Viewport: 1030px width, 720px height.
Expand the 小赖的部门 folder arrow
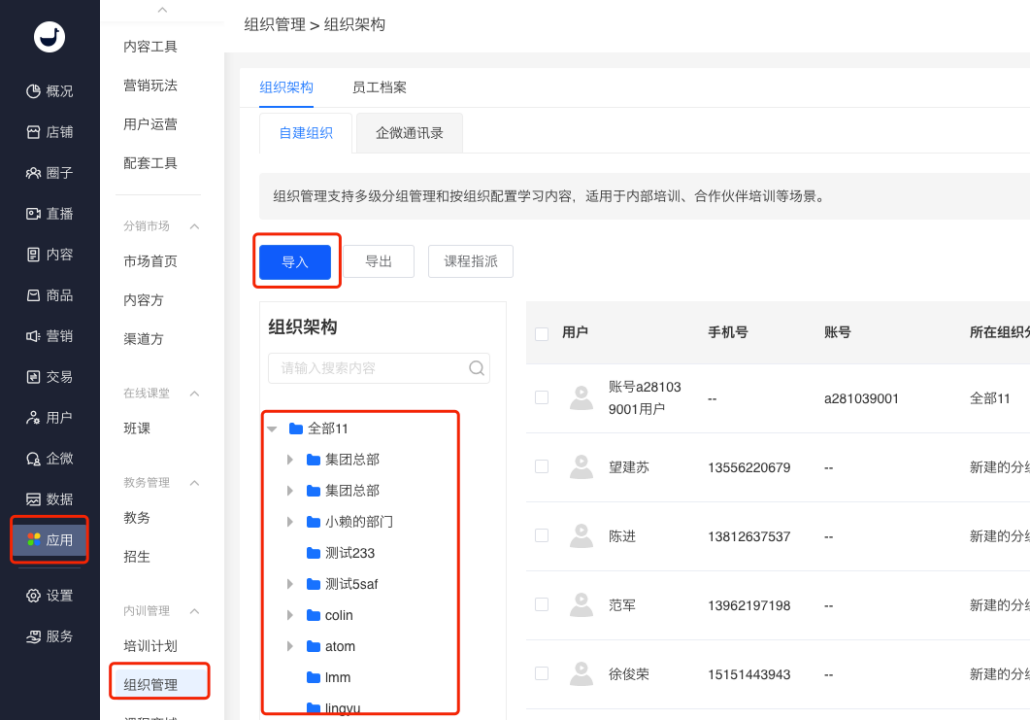tap(290, 522)
